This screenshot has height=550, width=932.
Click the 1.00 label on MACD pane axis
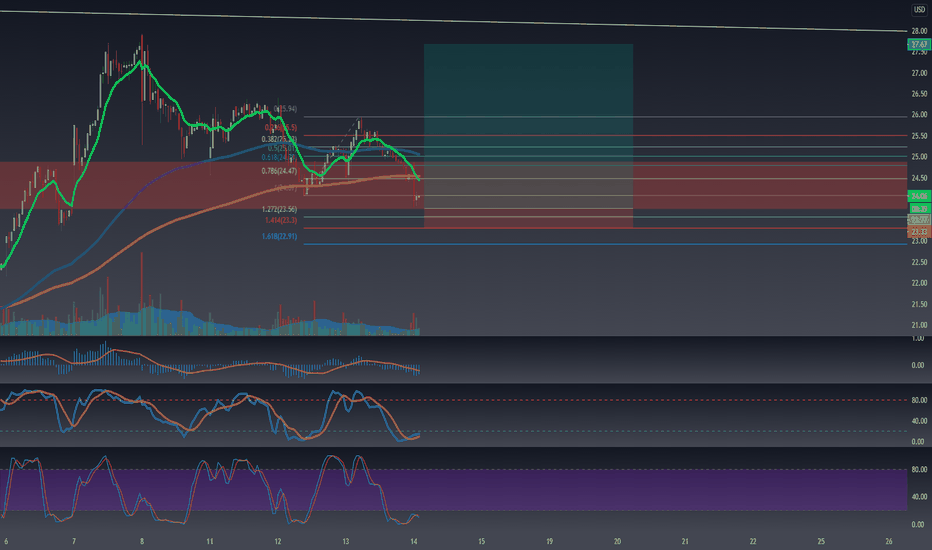point(918,338)
